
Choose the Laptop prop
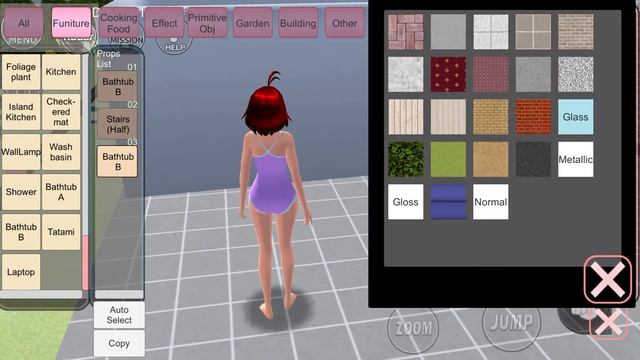point(21,272)
